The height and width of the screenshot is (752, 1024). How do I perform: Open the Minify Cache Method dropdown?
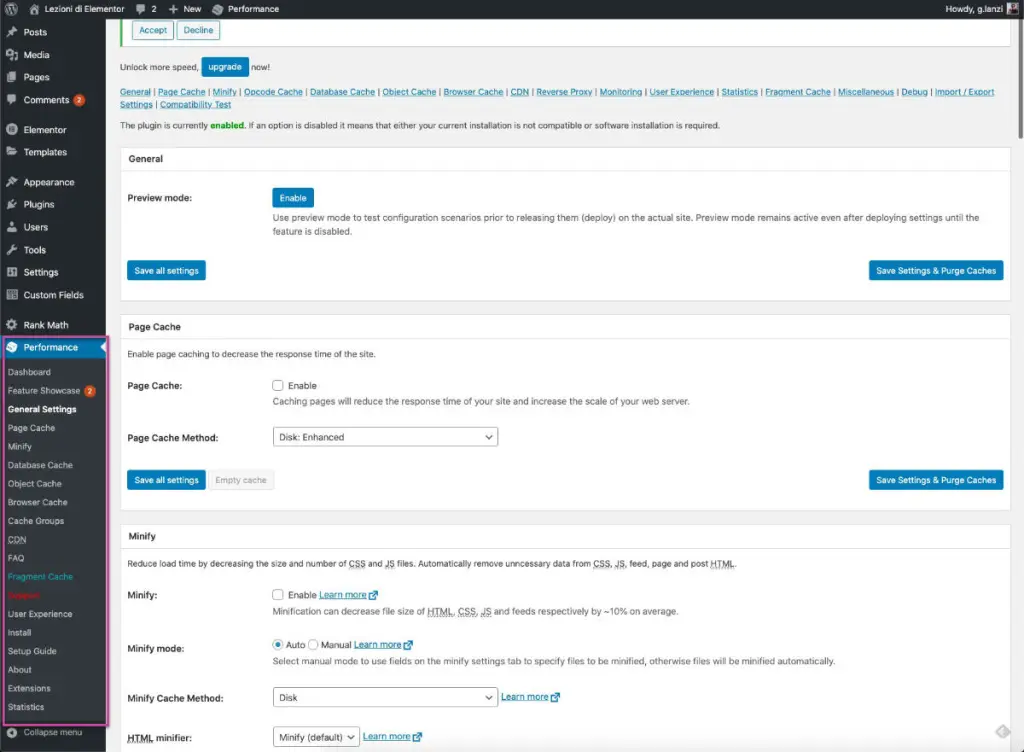click(x=385, y=697)
